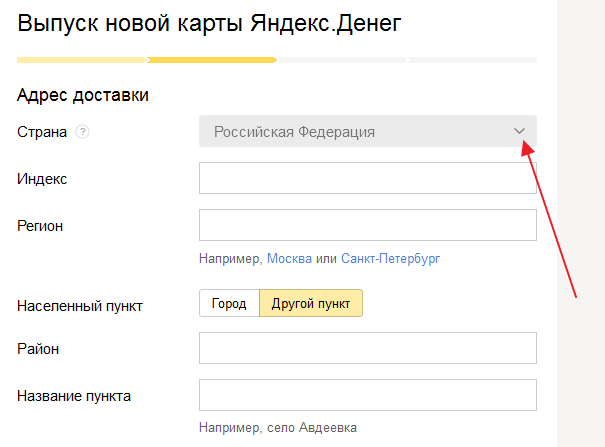Click the Страна field label
This screenshot has height=447, width=605.
(x=42, y=132)
